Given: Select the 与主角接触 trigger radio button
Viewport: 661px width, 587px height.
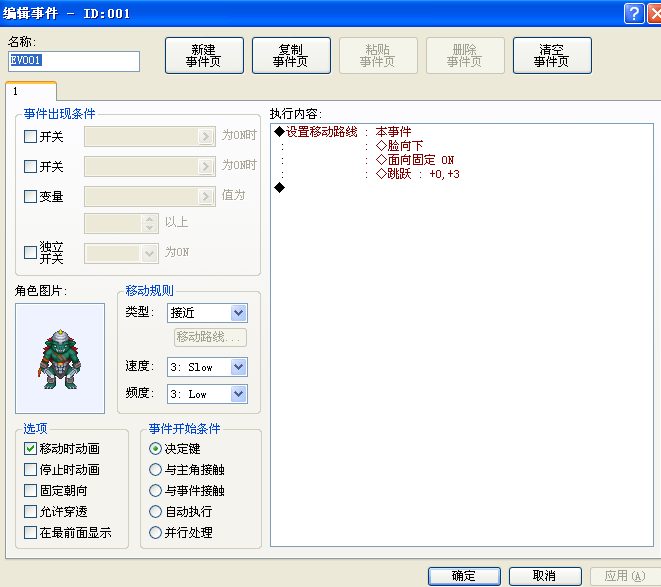Looking at the screenshot, I should point(156,470).
